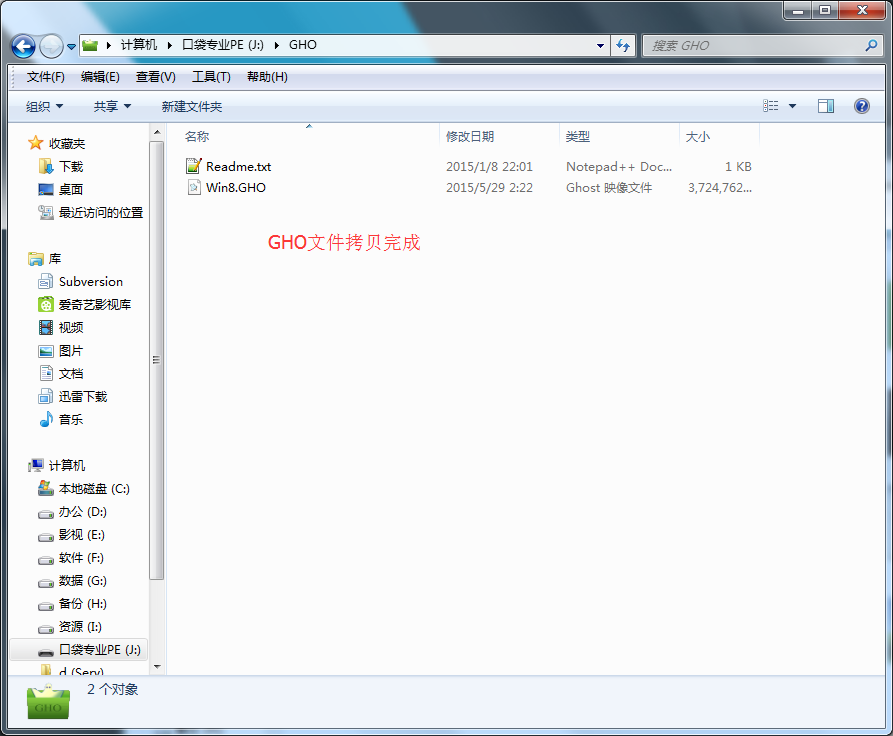
Task: Click the refresh icon beside address bar
Action: coord(624,46)
